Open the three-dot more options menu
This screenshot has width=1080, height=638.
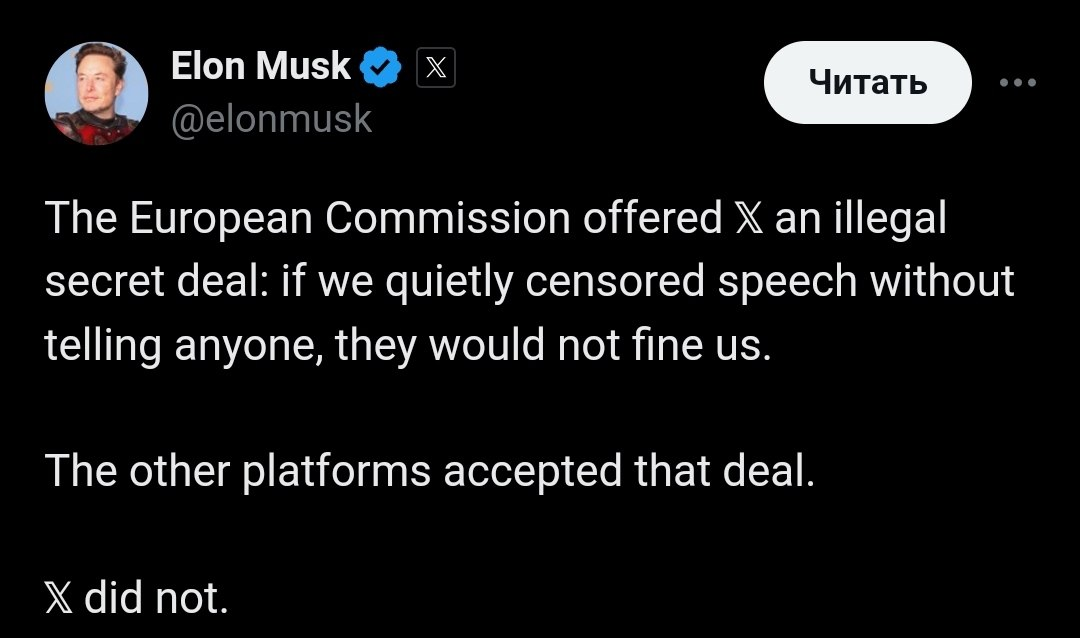(x=1018, y=83)
